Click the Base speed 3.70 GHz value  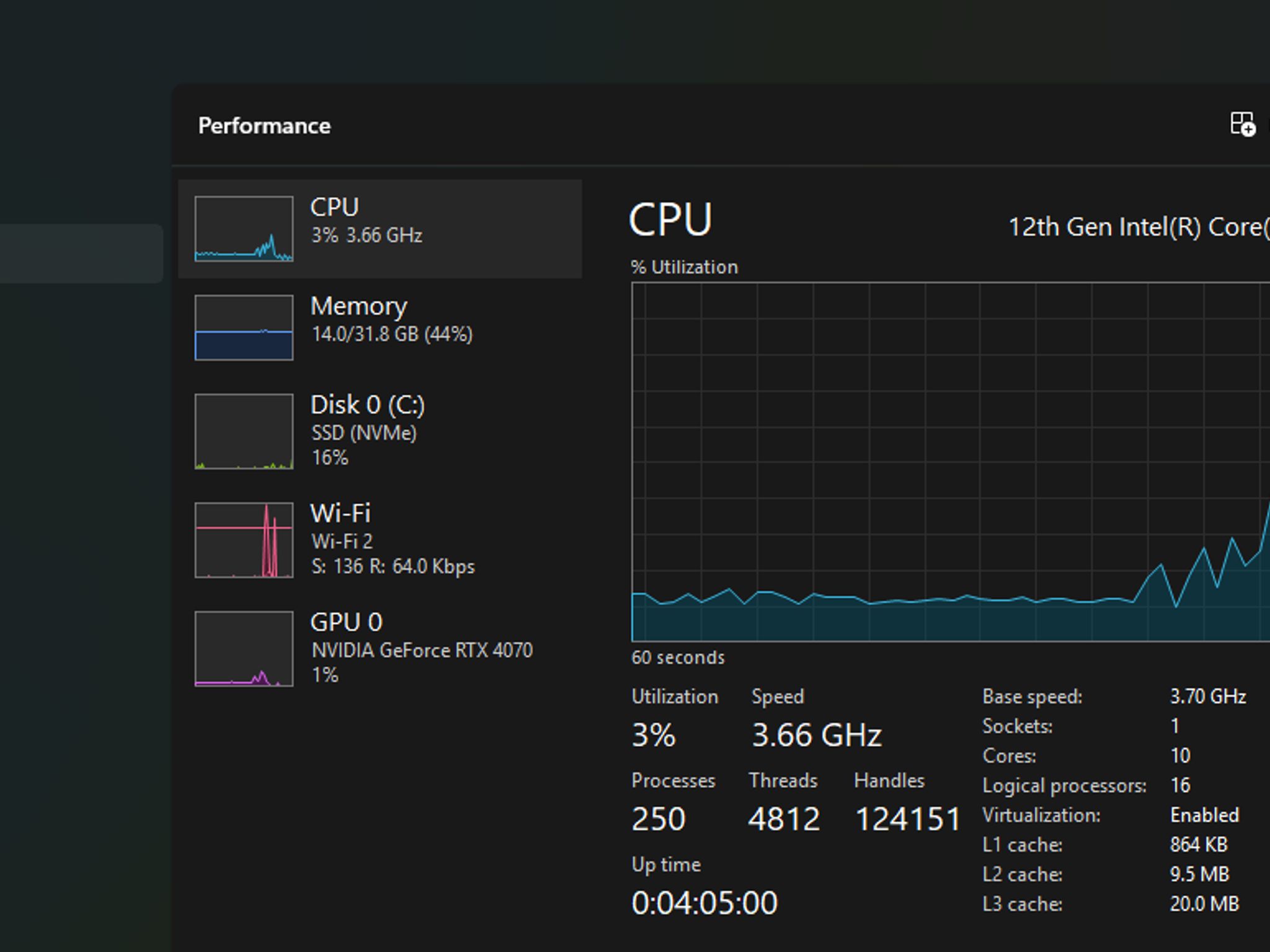pyautogui.click(x=1208, y=697)
